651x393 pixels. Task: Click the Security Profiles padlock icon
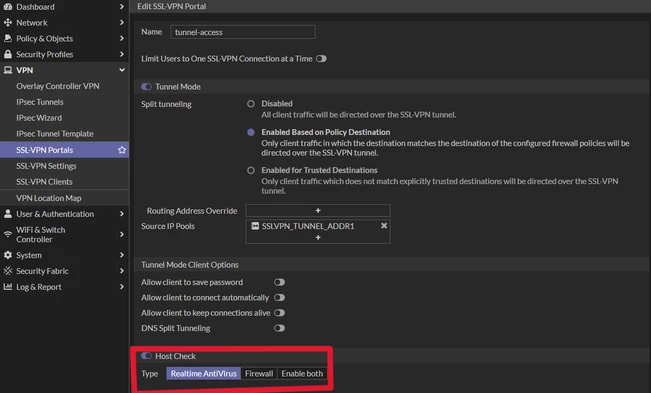7,54
